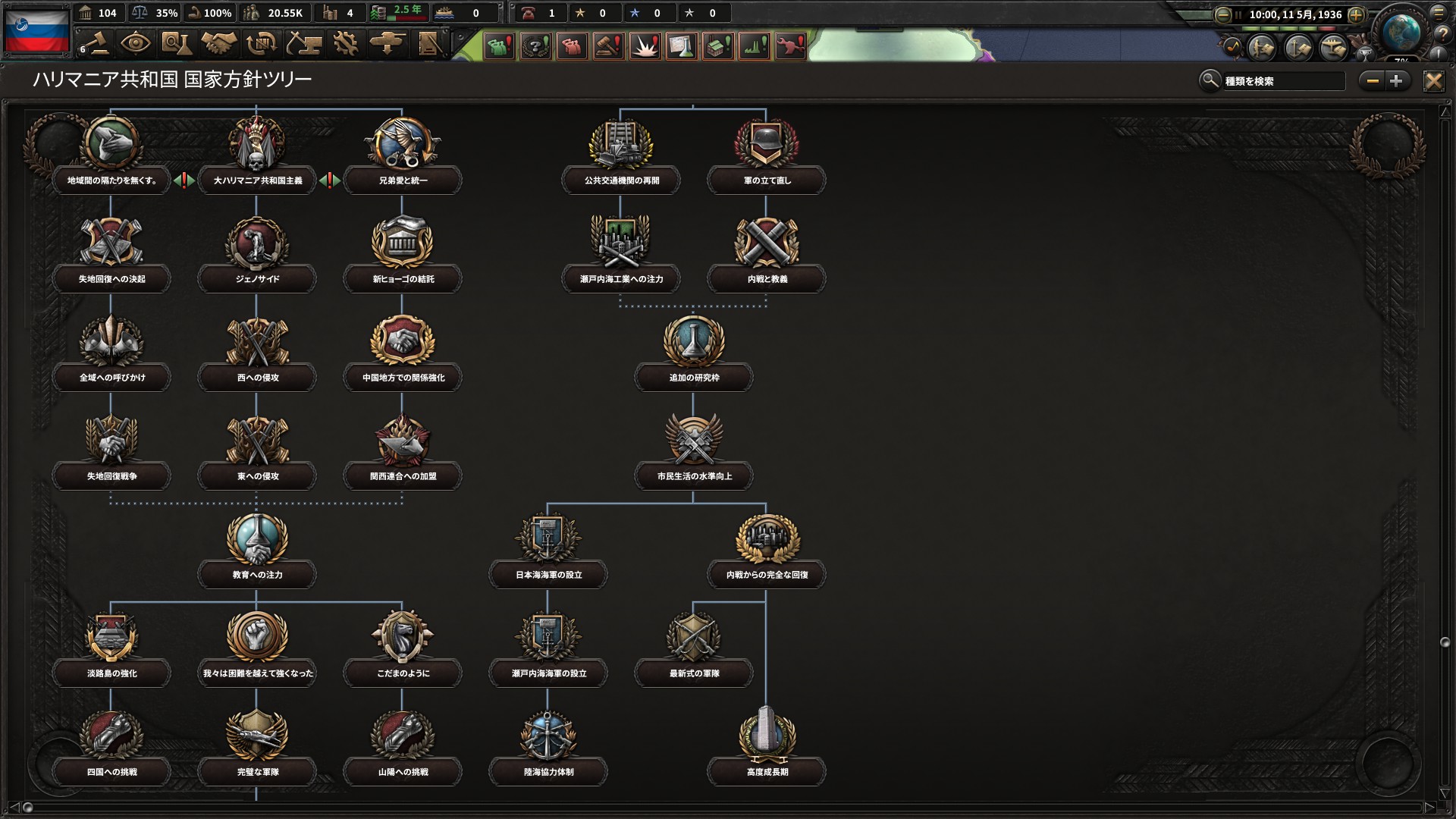1456x819 pixels.
Task: Click the focus search magnifier icon
Action: coord(1210,80)
